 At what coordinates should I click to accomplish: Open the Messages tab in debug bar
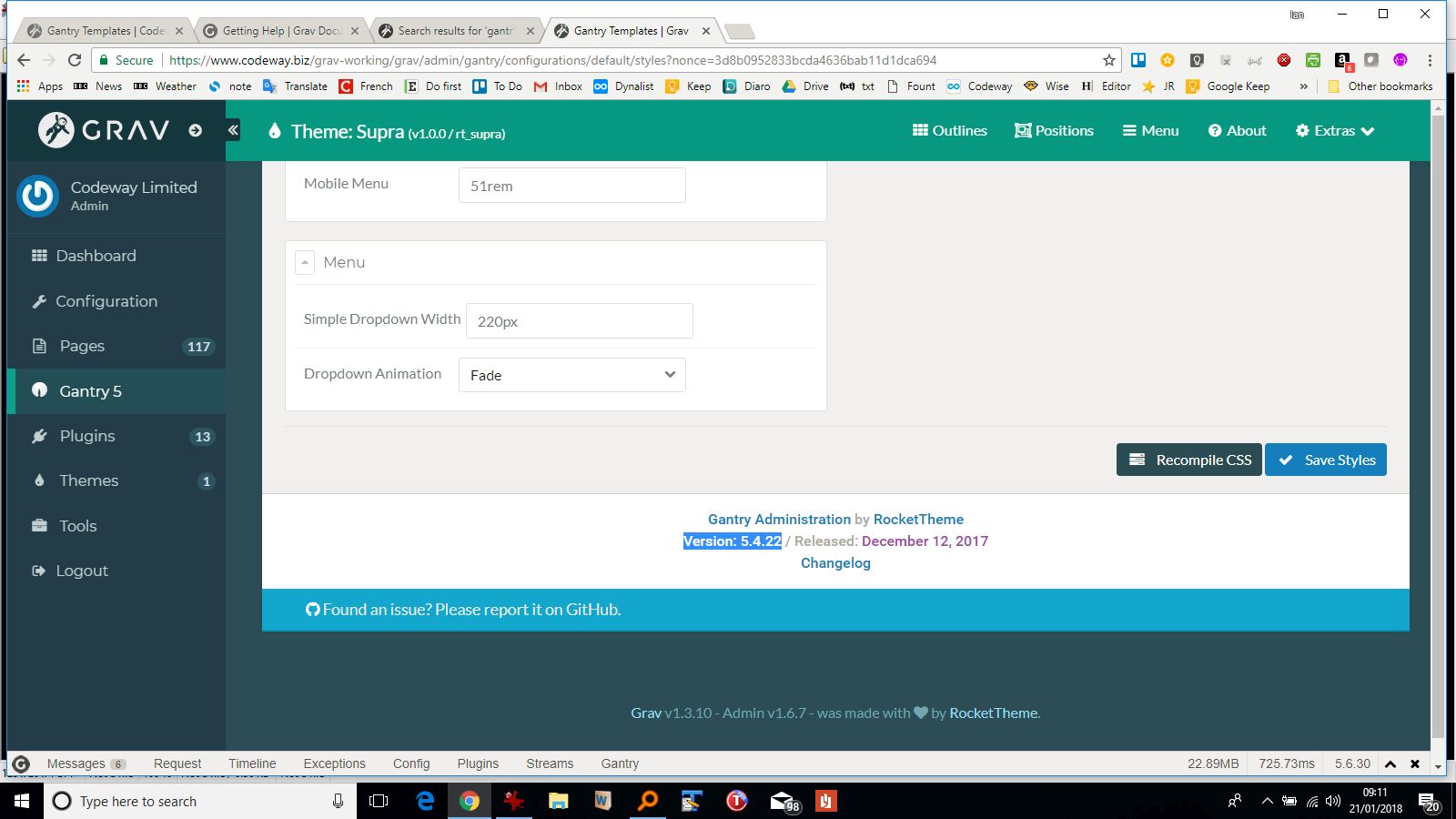86,763
